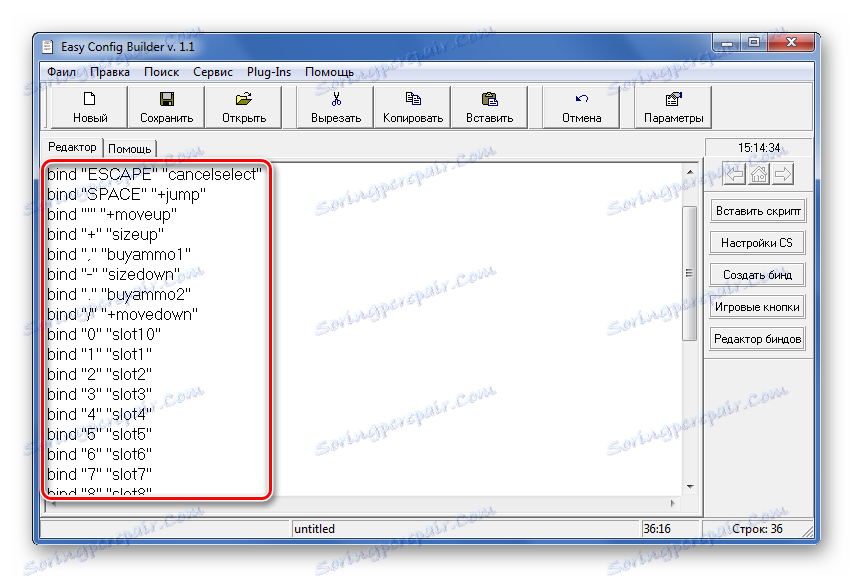Open the Правка menu

pos(109,72)
